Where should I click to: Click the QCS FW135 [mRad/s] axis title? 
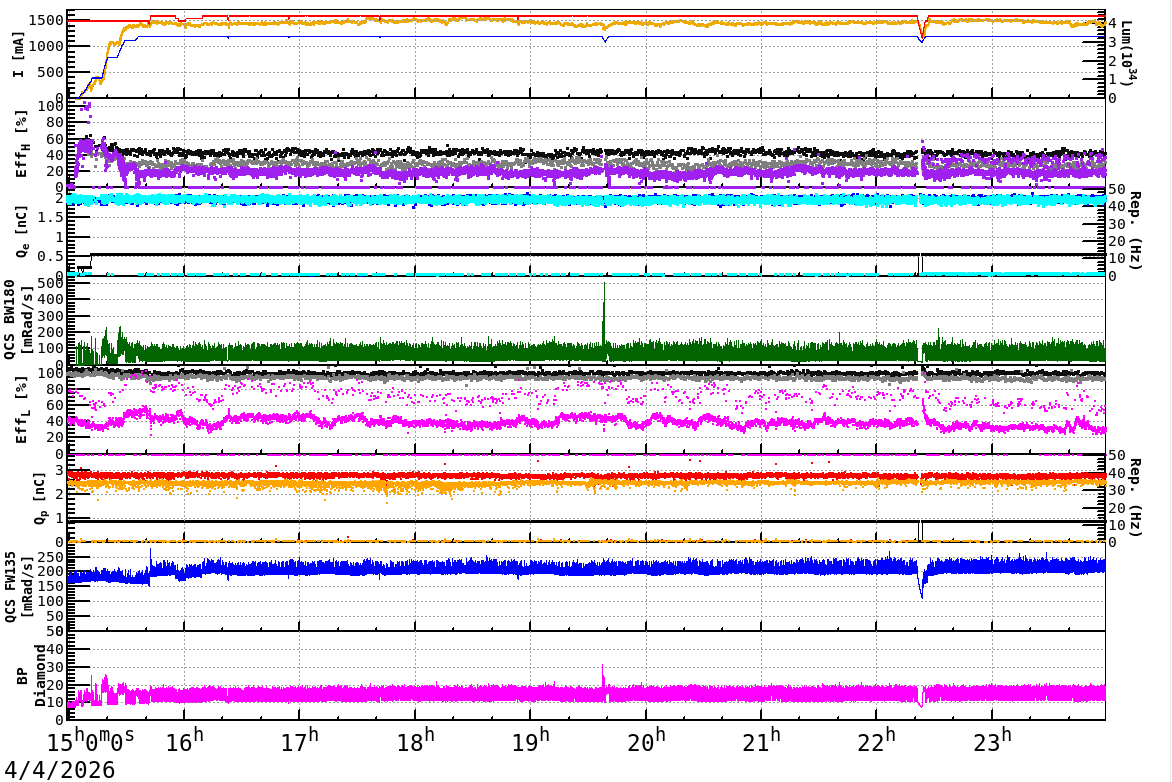coord(19,587)
